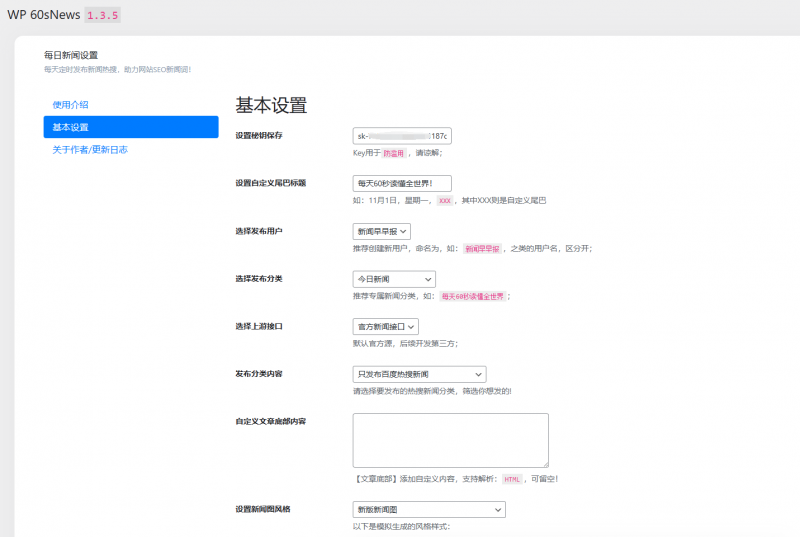
Task: Click the 设置秘钥保存 label
Action: (x=259, y=136)
